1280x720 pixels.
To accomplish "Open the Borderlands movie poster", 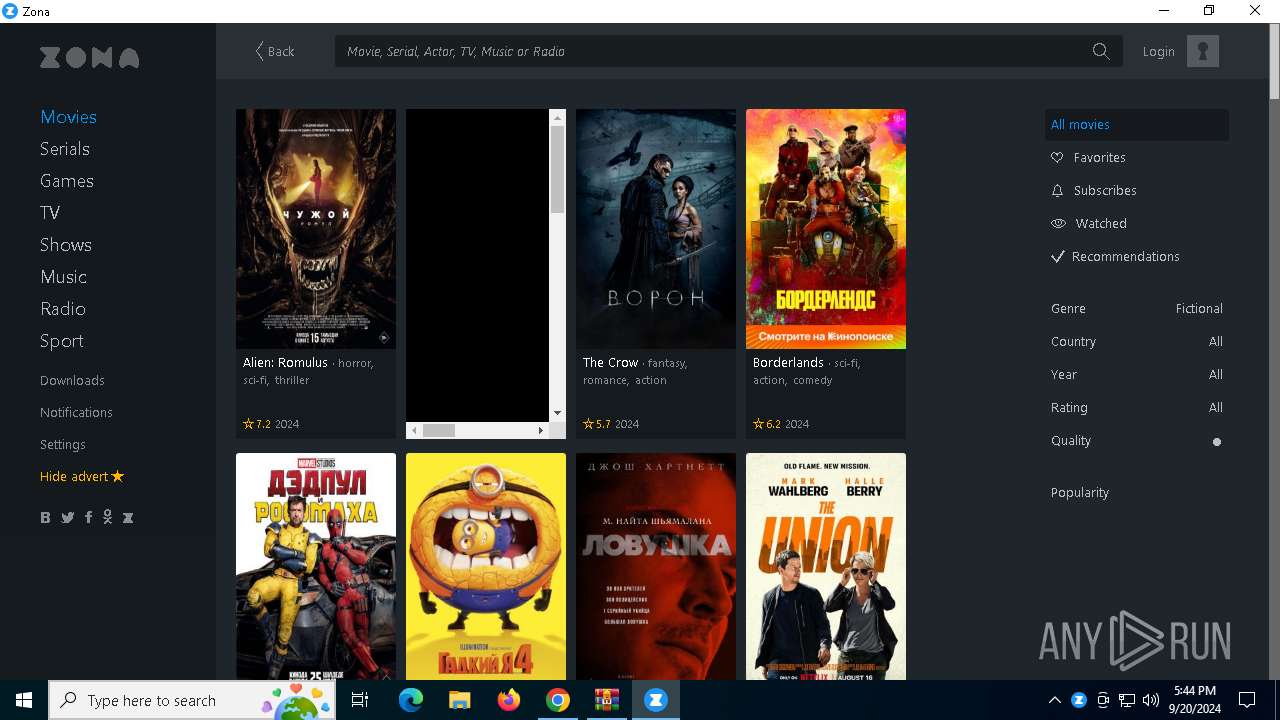I will tap(826, 229).
